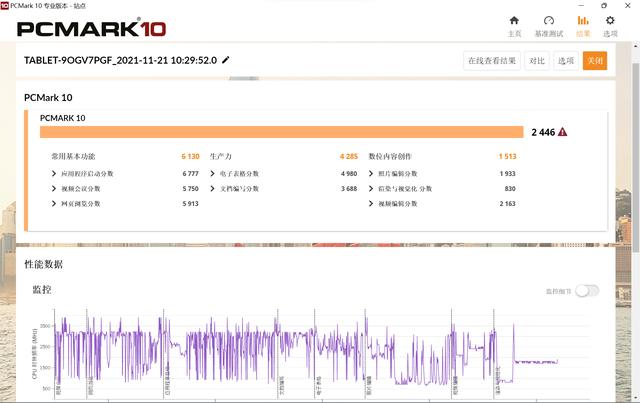Click the 选项 button beside 对比
This screenshot has height=403, width=640.
tap(566, 60)
